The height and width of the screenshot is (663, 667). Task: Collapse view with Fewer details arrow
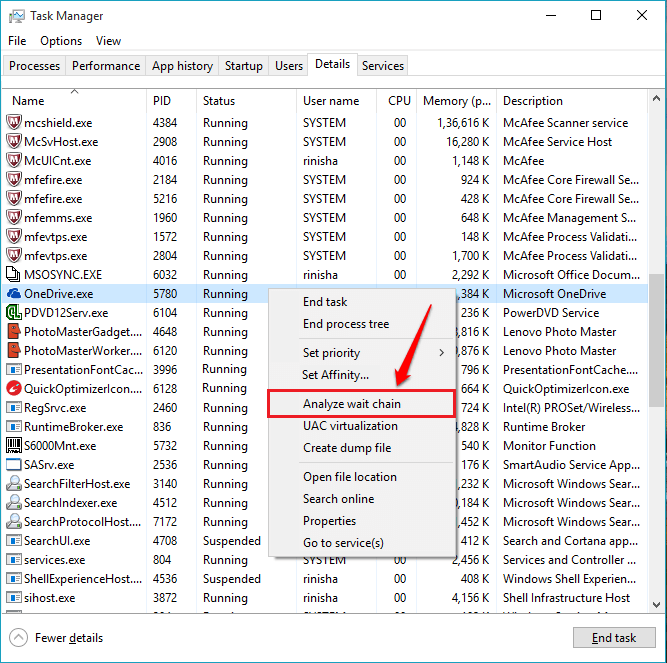(x=18, y=637)
